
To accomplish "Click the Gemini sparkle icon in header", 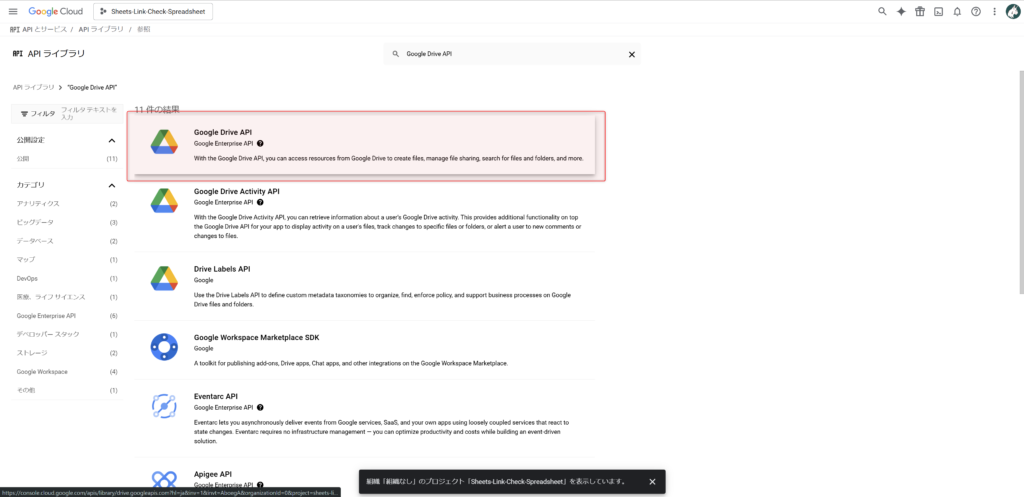I will tap(901, 11).
